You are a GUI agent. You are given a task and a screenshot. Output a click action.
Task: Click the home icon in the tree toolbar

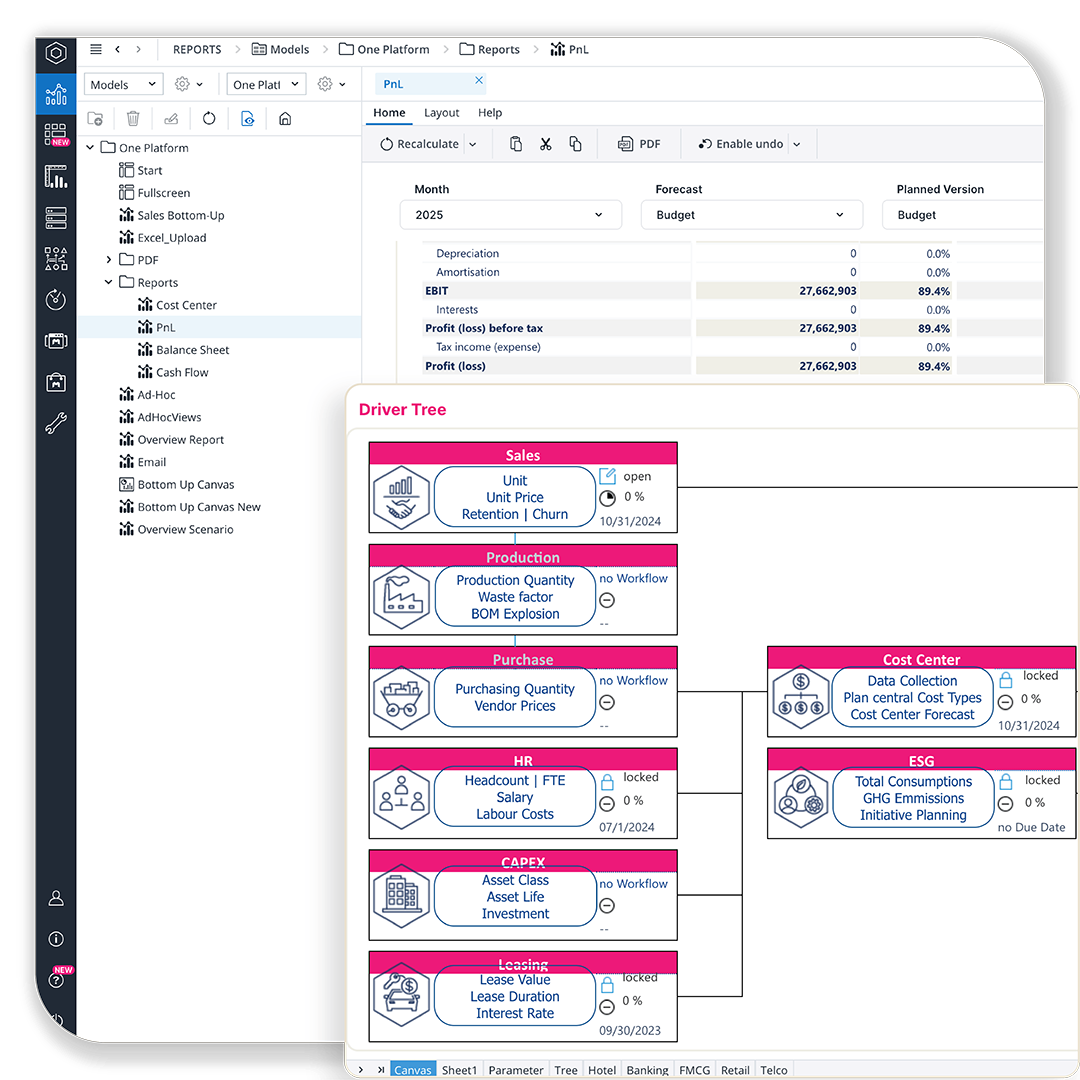pos(285,118)
